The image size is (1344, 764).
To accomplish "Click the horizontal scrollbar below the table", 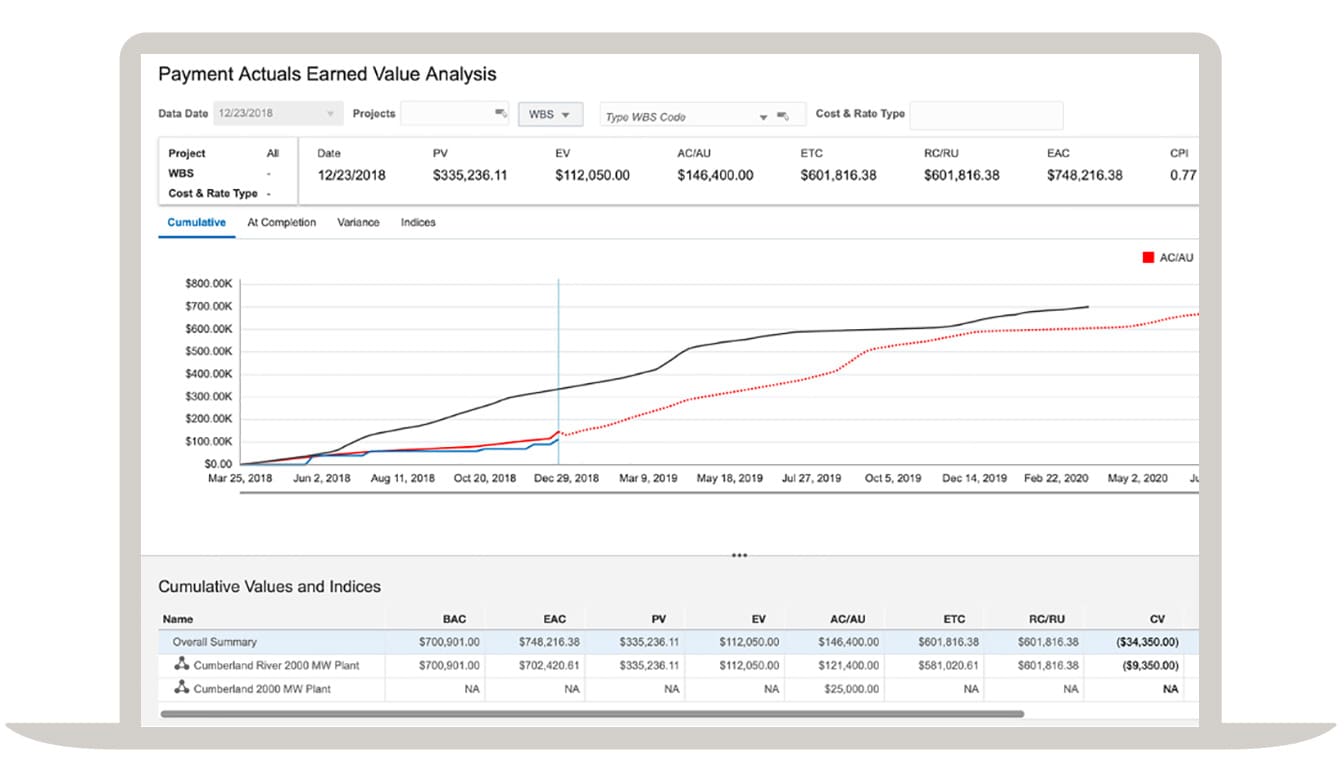I will point(590,712).
